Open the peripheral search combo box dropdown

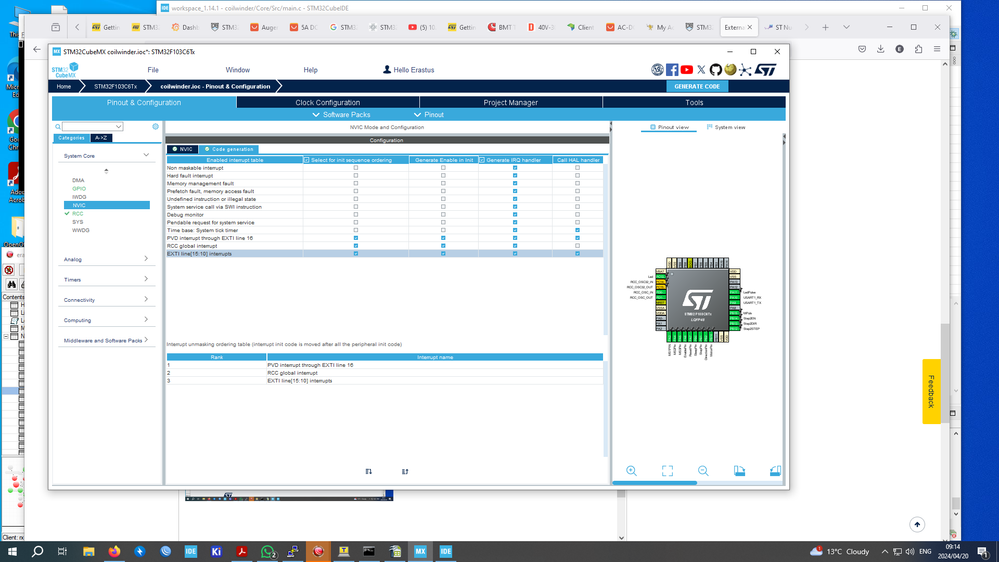(x=119, y=127)
